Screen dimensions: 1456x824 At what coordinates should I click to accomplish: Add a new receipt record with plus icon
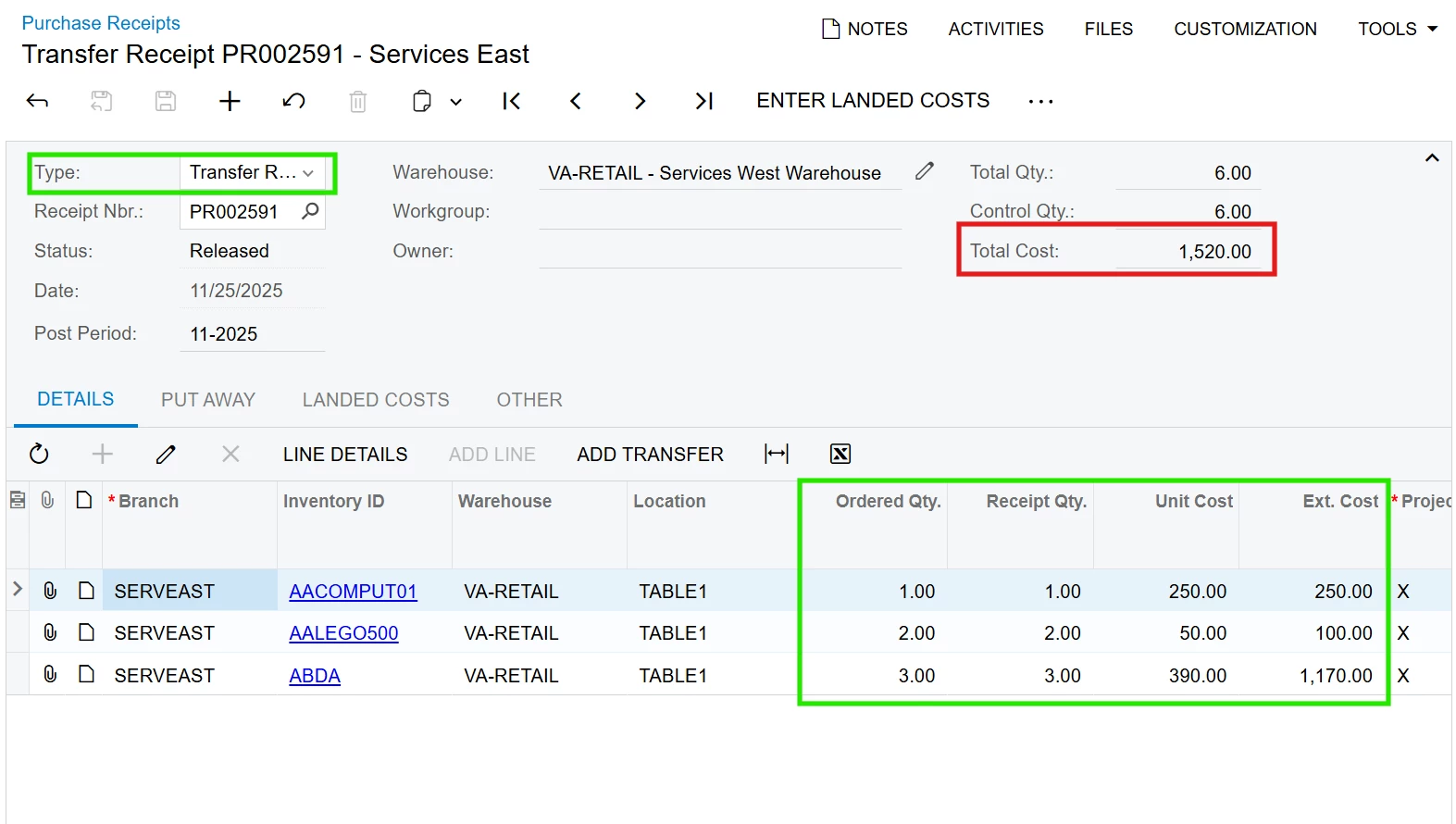(x=230, y=101)
